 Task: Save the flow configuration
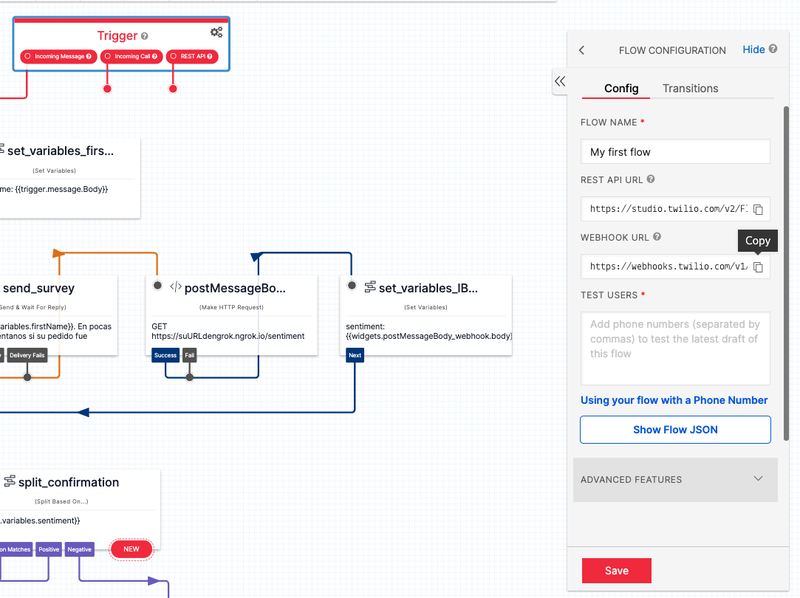616,570
